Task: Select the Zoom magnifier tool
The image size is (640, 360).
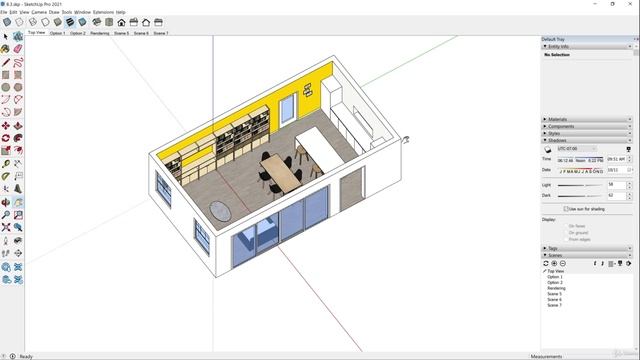Action: [6, 215]
